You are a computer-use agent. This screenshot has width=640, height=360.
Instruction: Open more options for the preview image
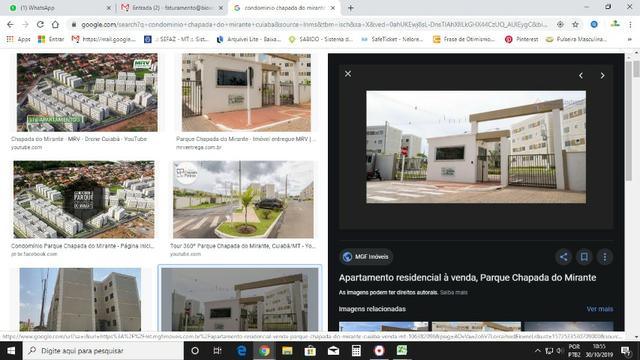pyautogui.click(x=605, y=257)
